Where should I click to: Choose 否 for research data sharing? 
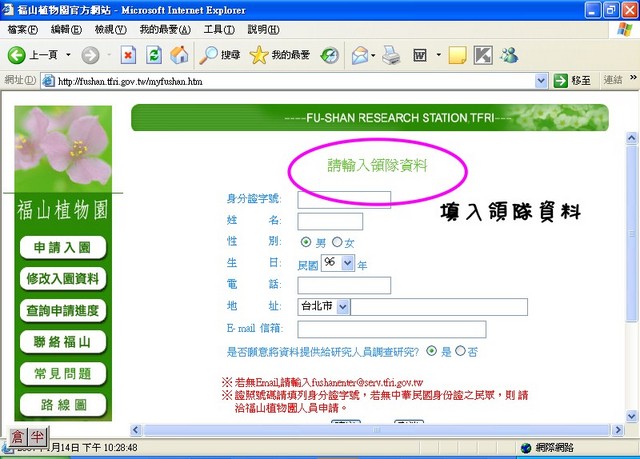pyautogui.click(x=460, y=351)
